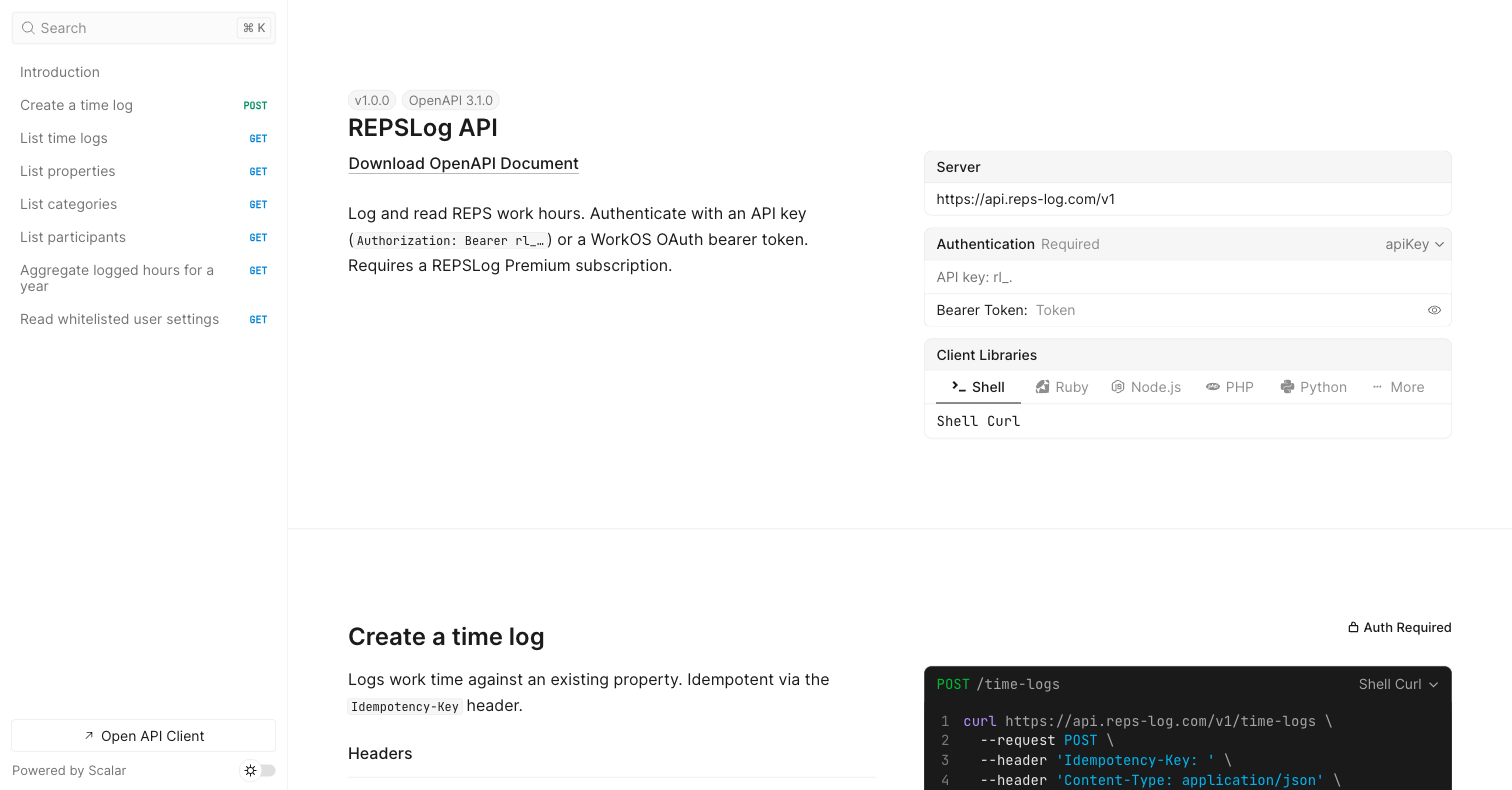Select the Ruby client library tab
Viewport: 1512px width, 790px height.
tap(1062, 387)
